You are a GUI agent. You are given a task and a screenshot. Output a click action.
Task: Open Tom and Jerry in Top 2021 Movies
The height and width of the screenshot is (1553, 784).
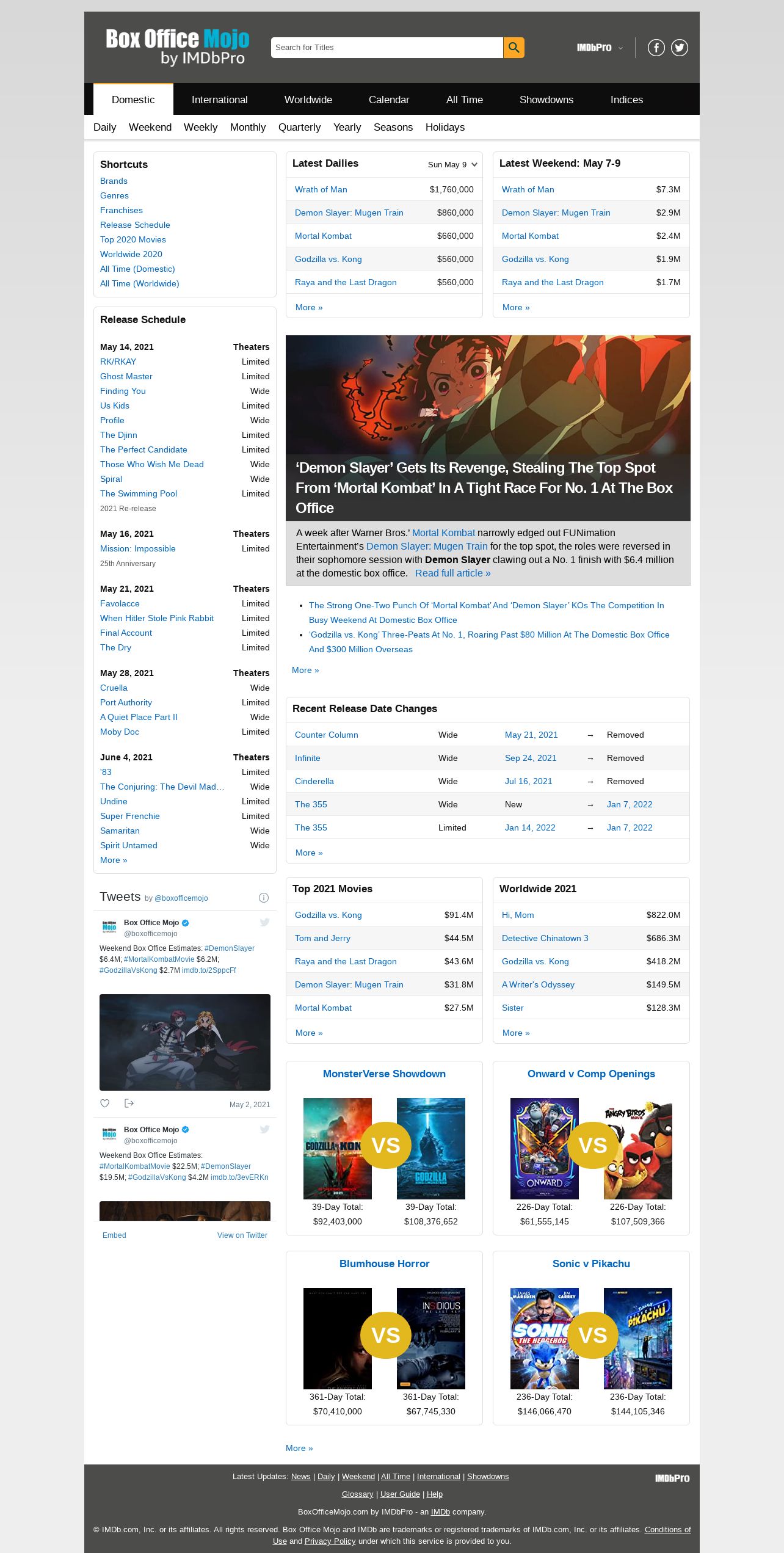tap(322, 938)
